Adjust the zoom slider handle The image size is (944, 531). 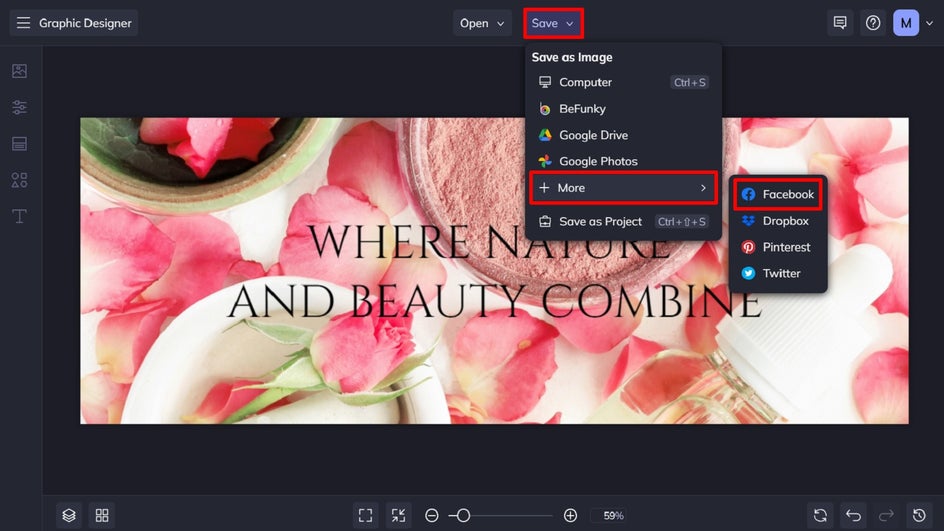[463, 515]
